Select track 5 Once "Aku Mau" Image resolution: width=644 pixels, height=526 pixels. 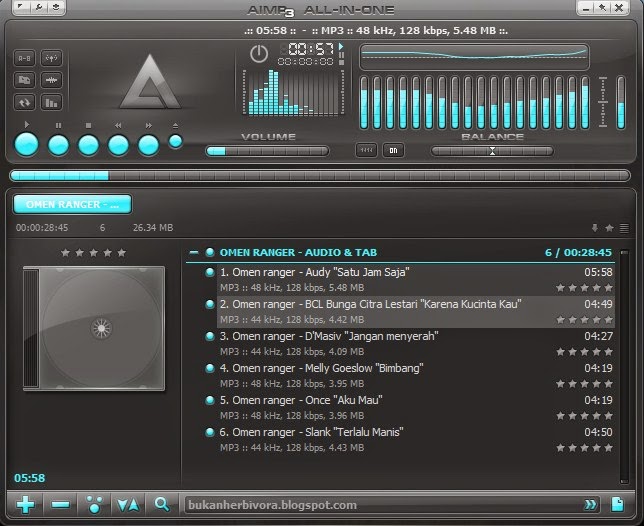pos(416,408)
